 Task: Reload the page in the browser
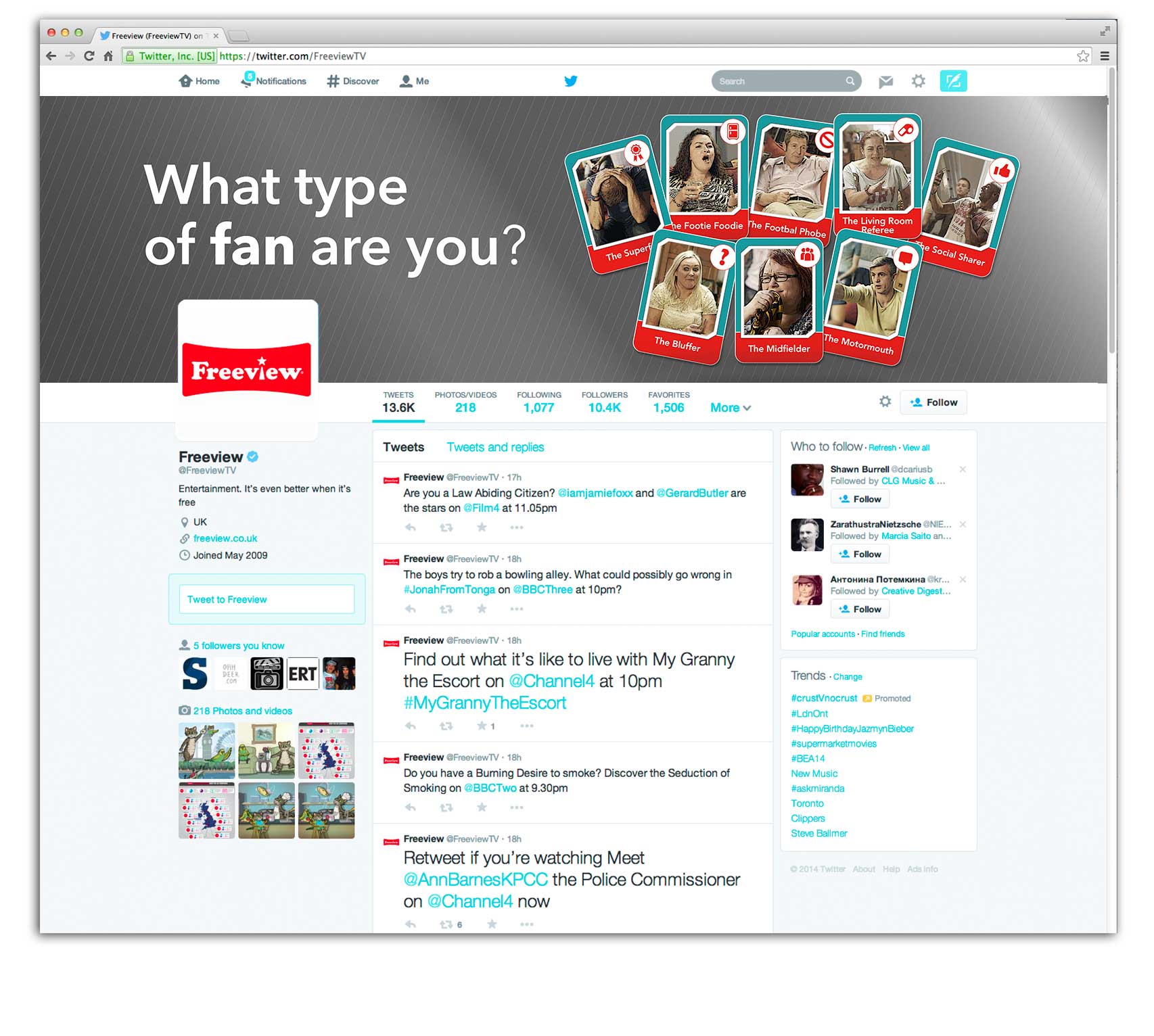pos(89,56)
